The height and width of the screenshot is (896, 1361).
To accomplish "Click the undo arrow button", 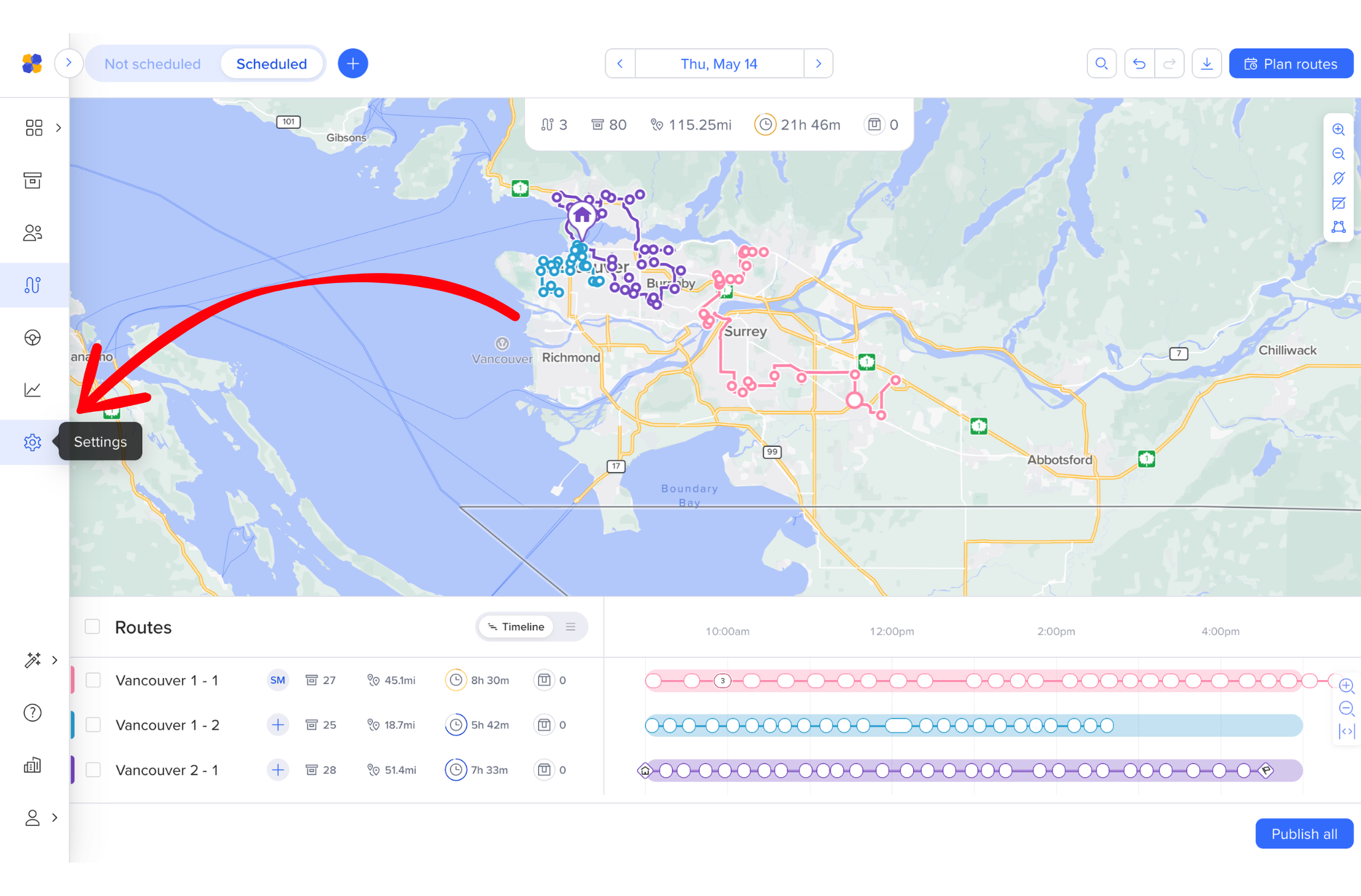I will pos(1139,64).
